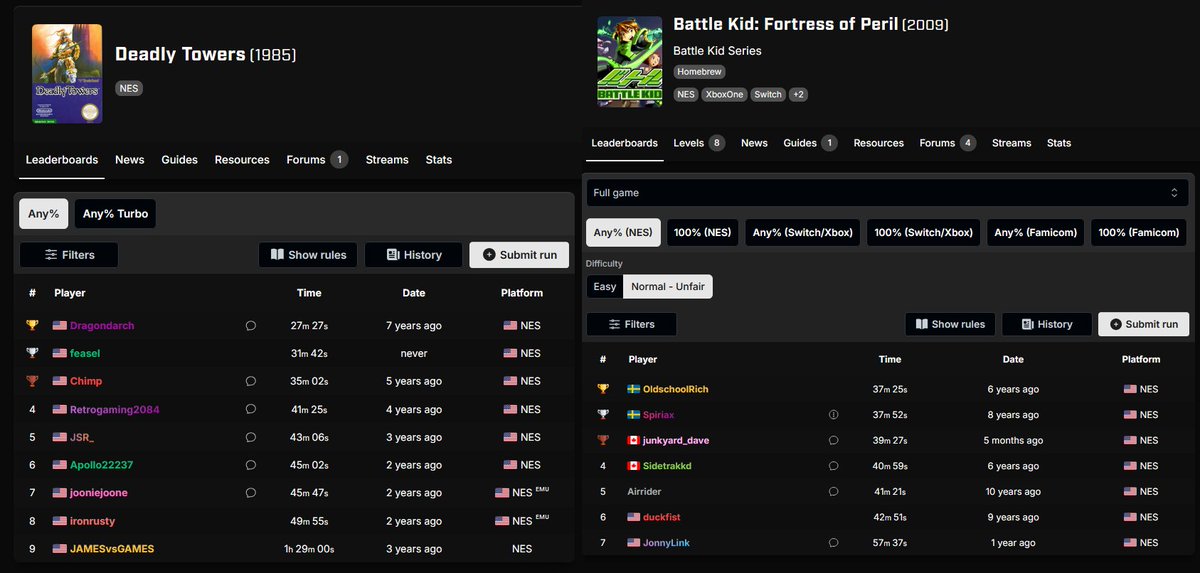Open Deadly Towers News tab

[129, 159]
